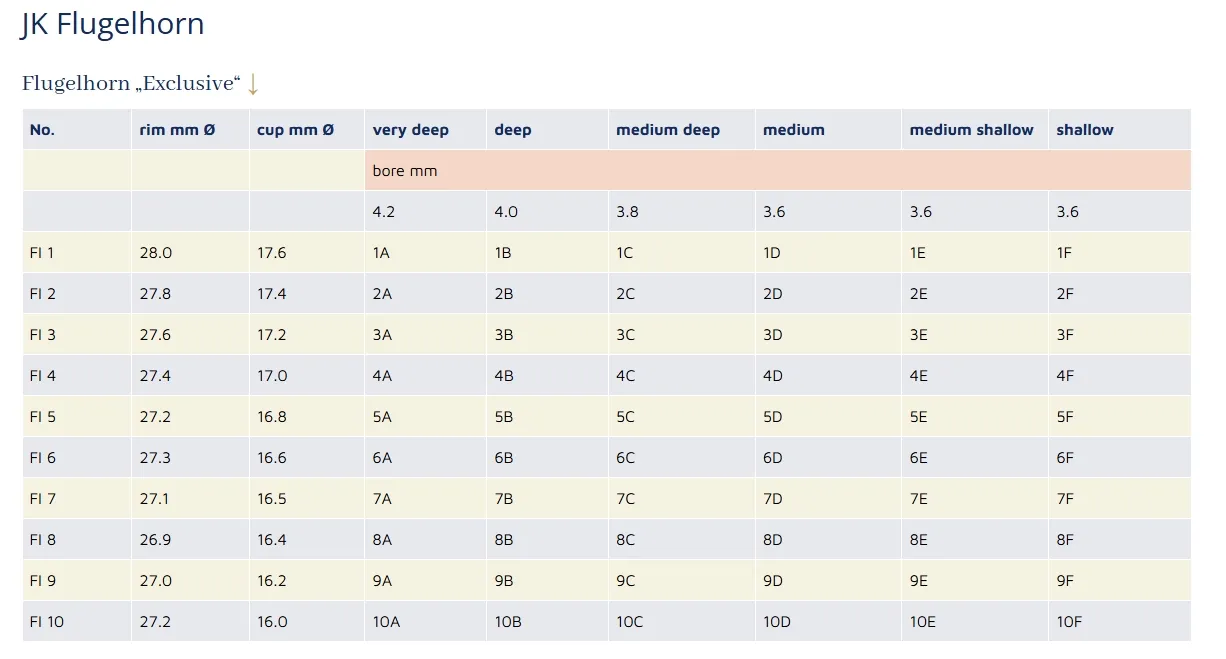Click the 'cup mm Ø' column header
This screenshot has width=1226, height=659.
pos(295,130)
